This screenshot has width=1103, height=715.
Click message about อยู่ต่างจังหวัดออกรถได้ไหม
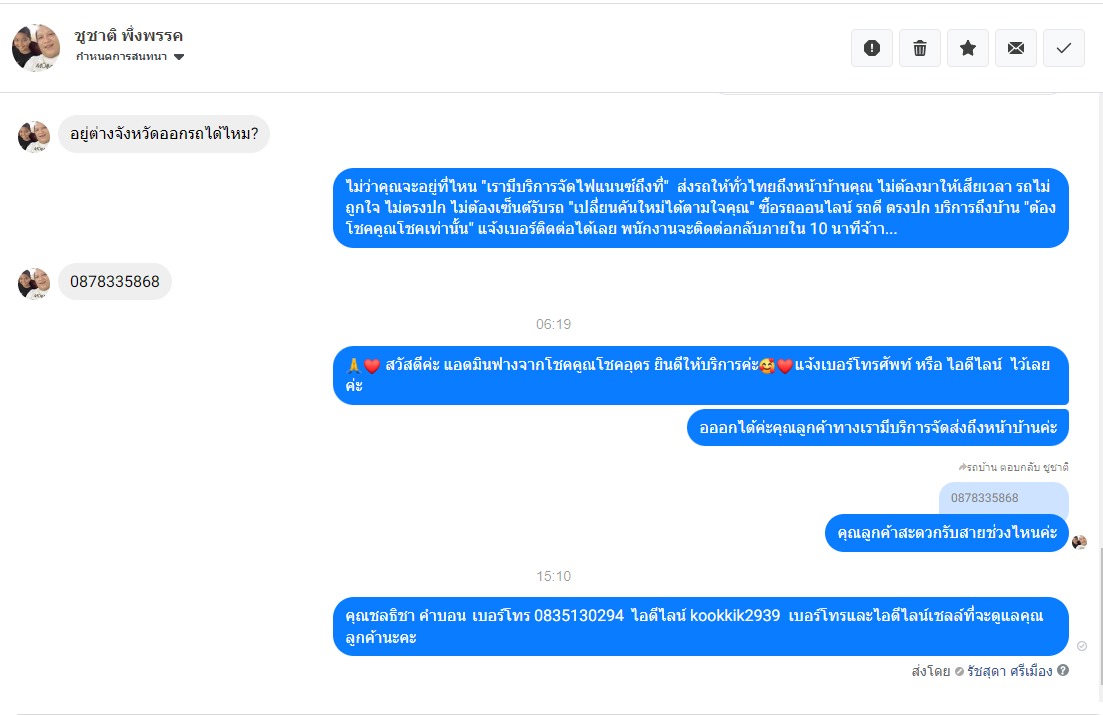coord(164,134)
